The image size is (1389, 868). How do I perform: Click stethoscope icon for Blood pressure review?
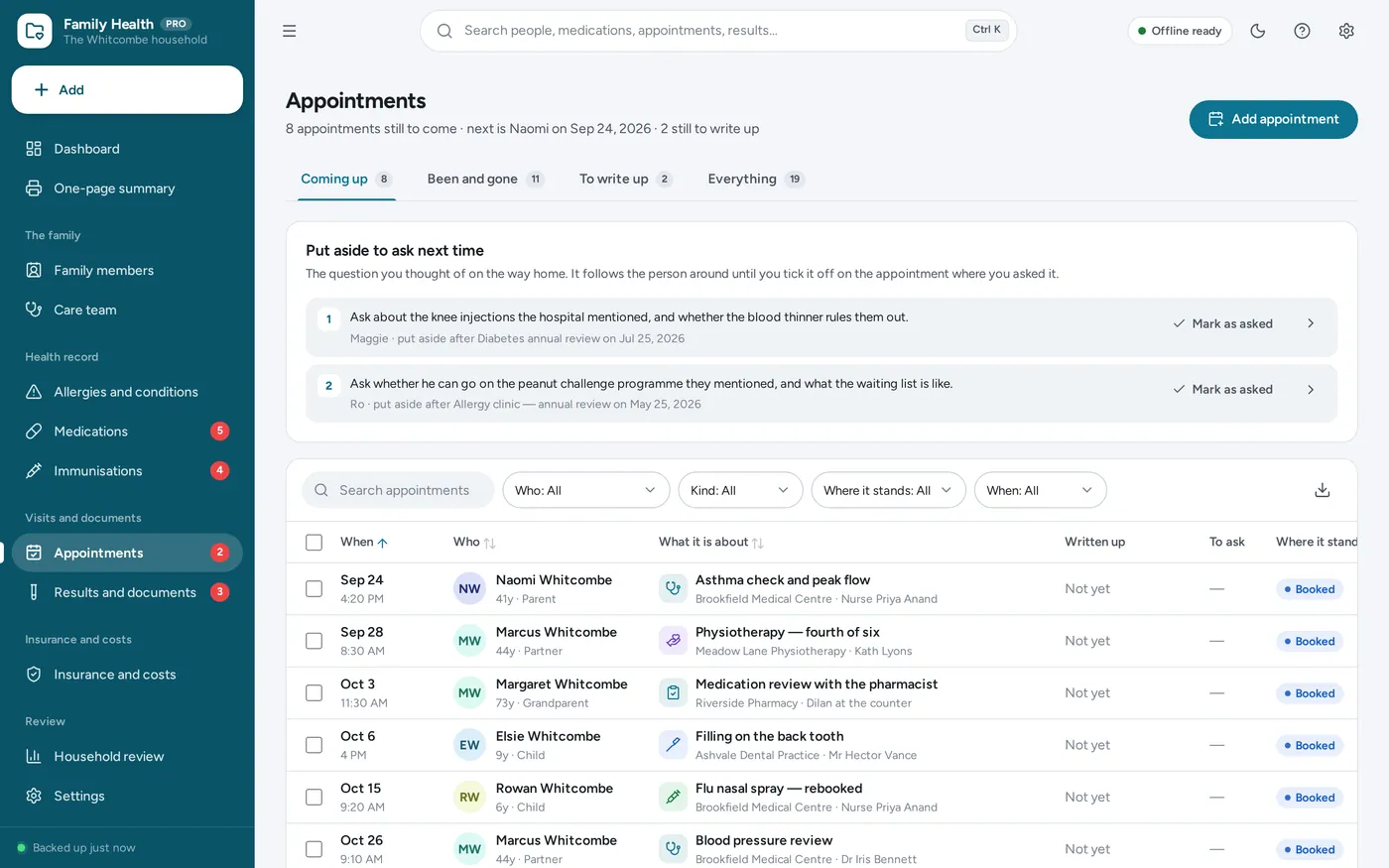[x=673, y=849]
